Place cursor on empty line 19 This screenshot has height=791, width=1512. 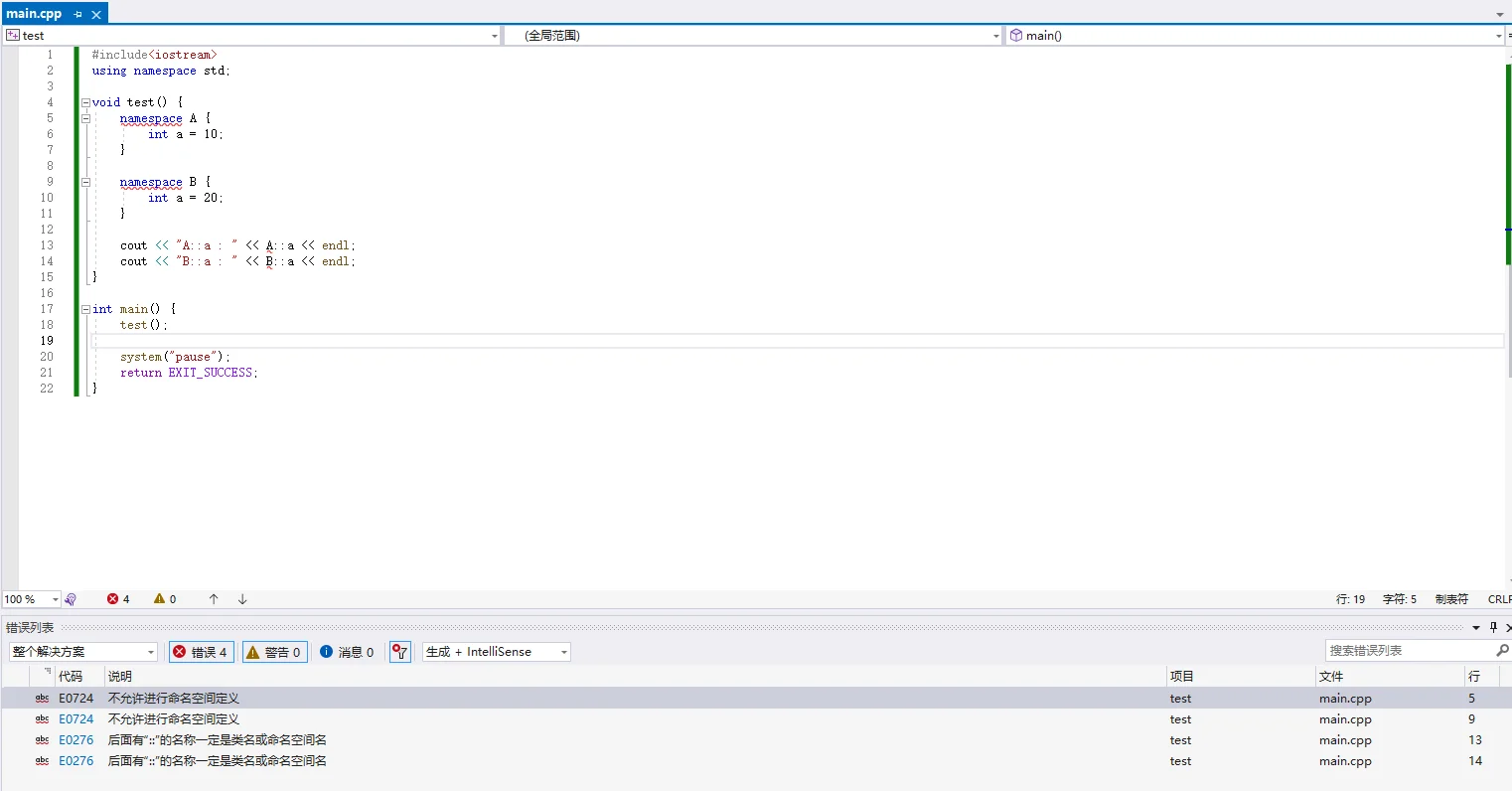coord(797,341)
